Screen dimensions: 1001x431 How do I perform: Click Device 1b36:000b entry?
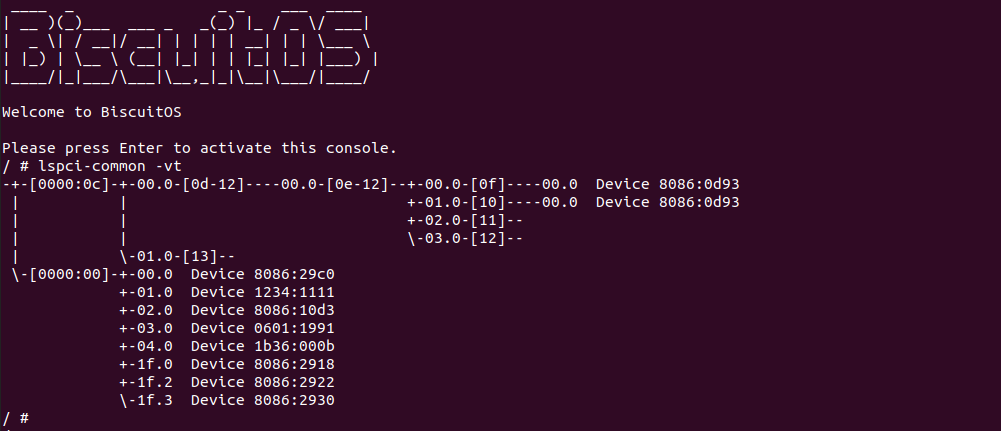262,346
